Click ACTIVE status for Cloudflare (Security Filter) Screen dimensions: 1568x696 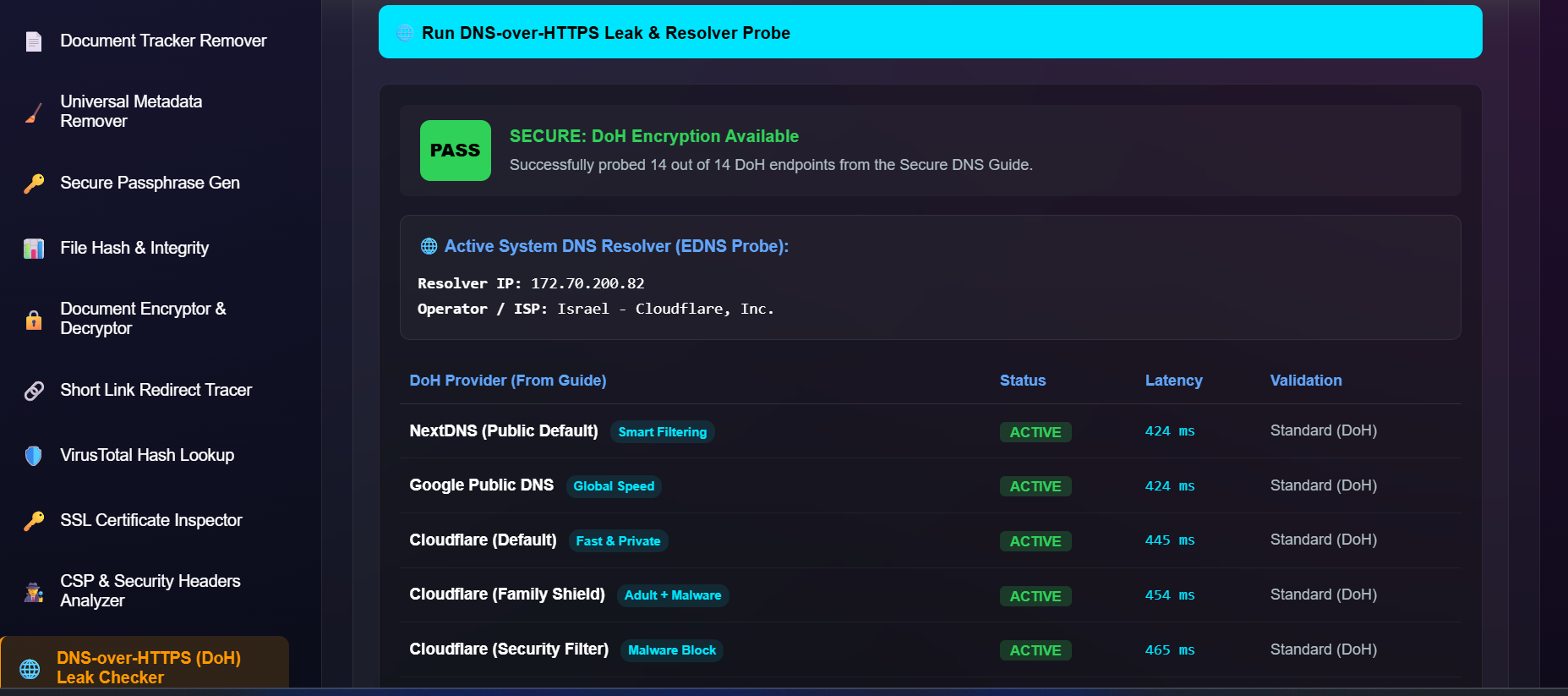coord(1035,650)
